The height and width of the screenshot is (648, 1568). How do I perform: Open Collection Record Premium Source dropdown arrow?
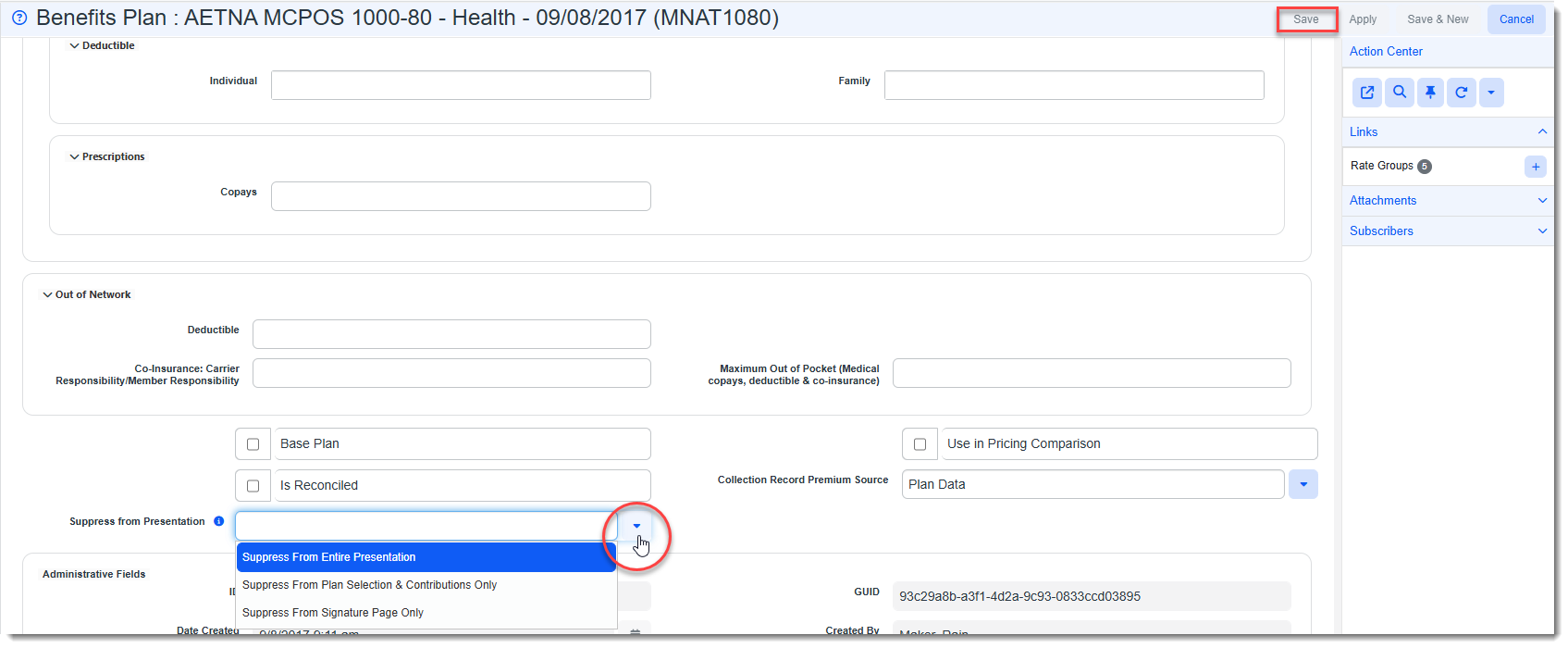[x=1303, y=484]
